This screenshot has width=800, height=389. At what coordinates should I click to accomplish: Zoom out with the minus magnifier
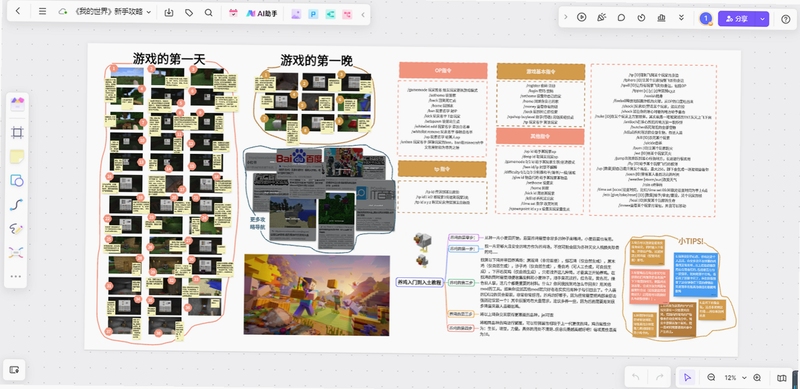(711, 378)
